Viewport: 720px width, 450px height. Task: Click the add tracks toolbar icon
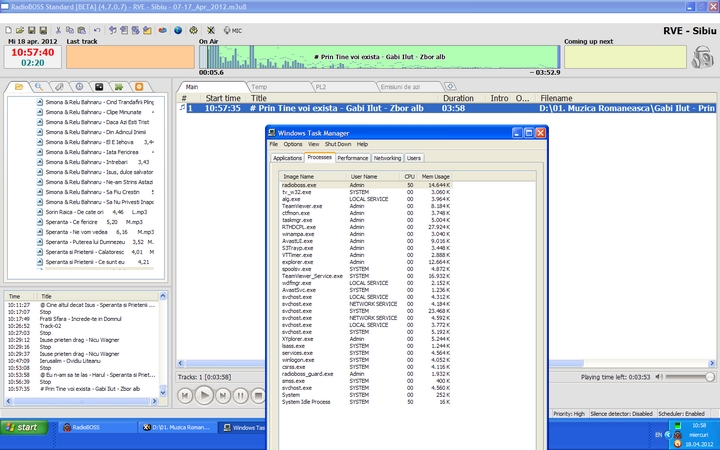[112, 30]
